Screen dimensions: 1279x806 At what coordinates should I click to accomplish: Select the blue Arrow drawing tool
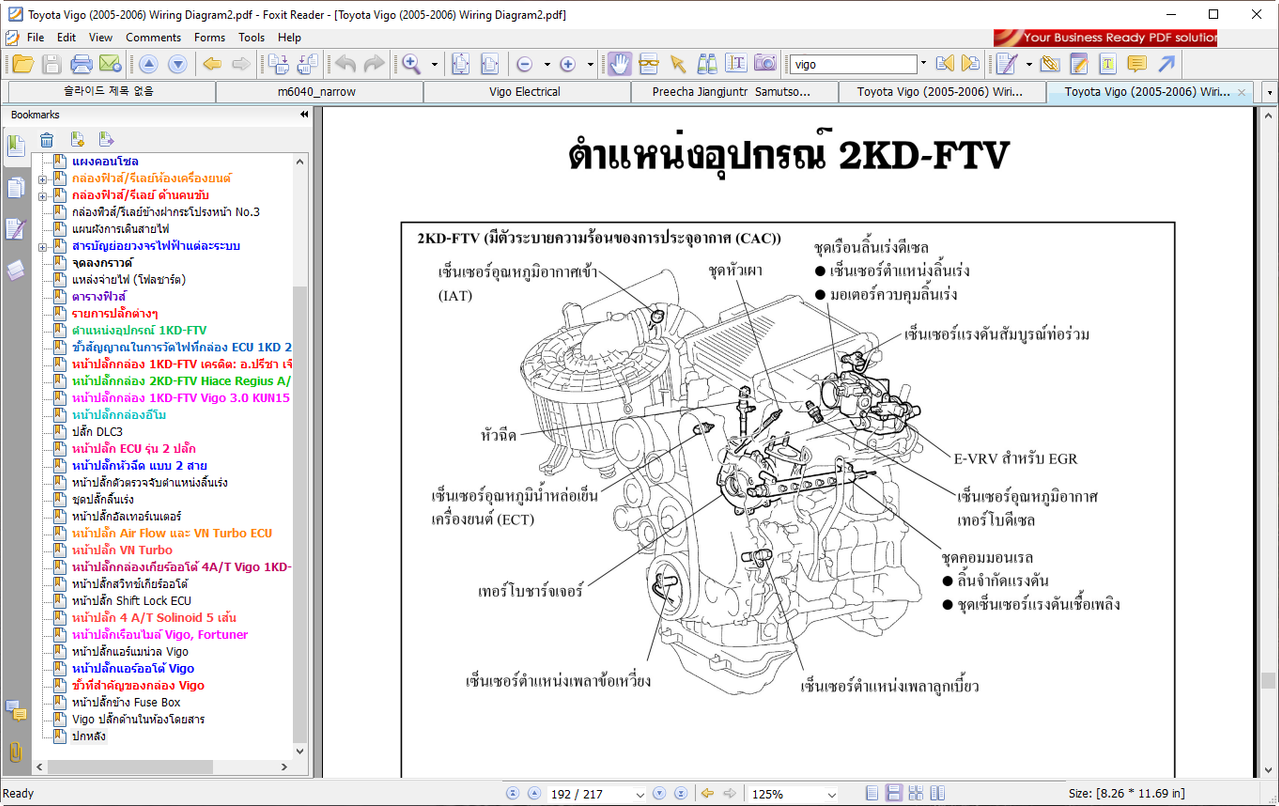1166,64
